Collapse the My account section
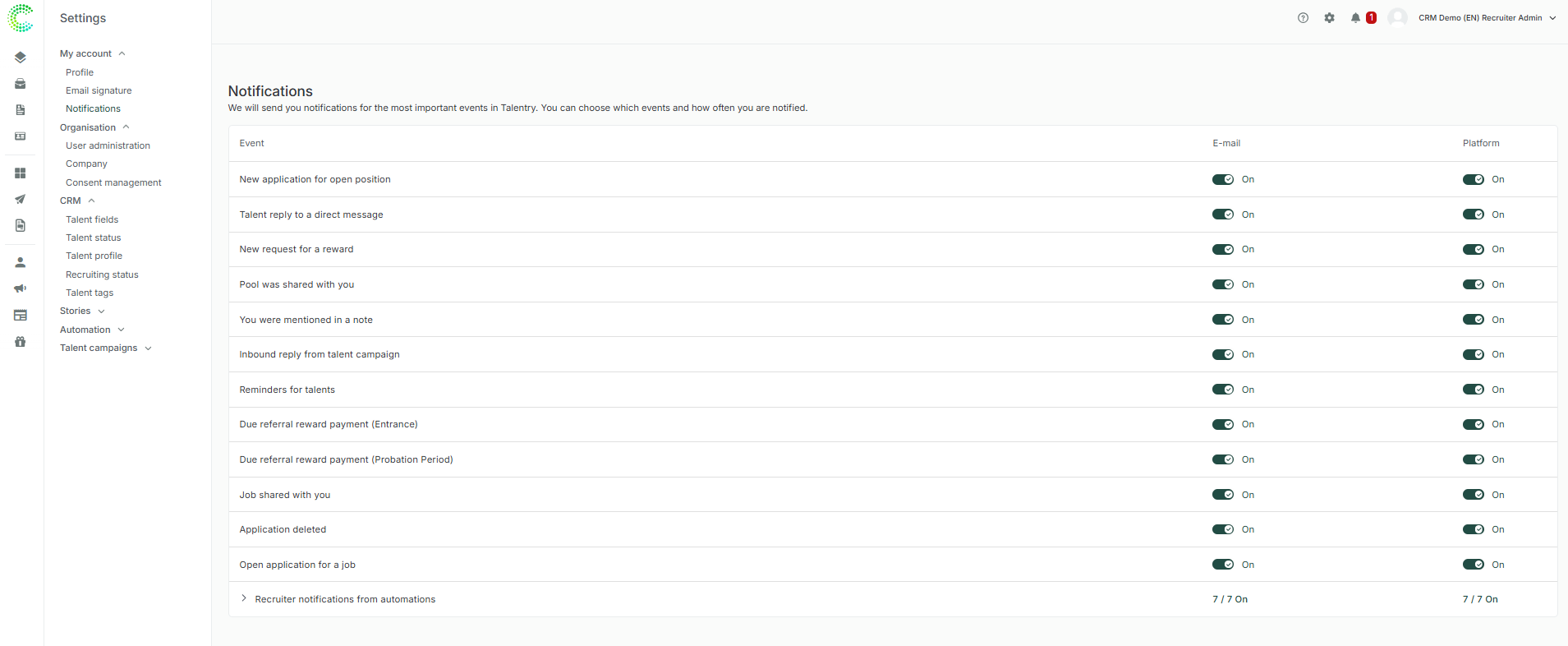This screenshot has height=646, width=1568. pos(92,54)
